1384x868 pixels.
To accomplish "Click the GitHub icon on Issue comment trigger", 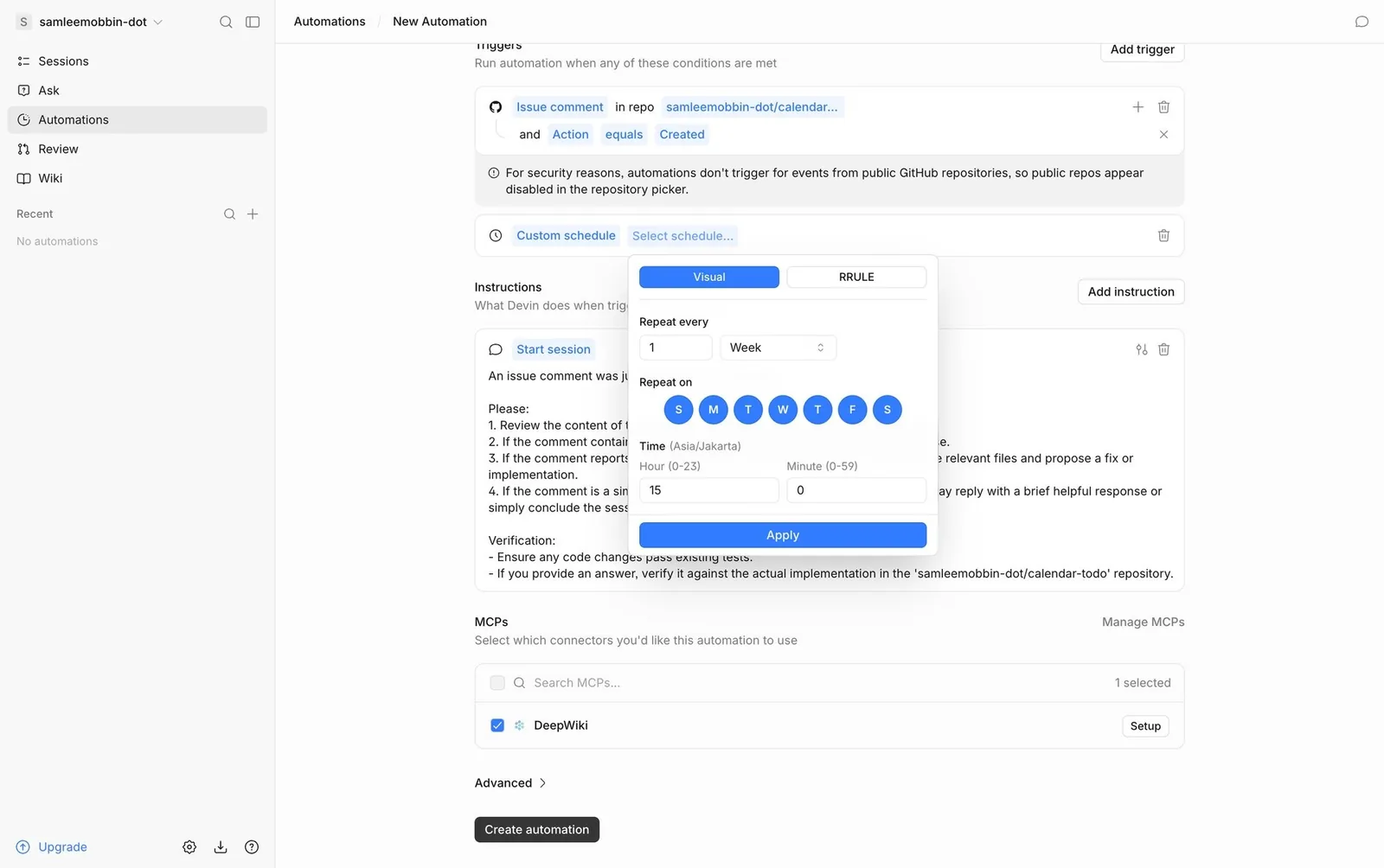I will coord(496,107).
